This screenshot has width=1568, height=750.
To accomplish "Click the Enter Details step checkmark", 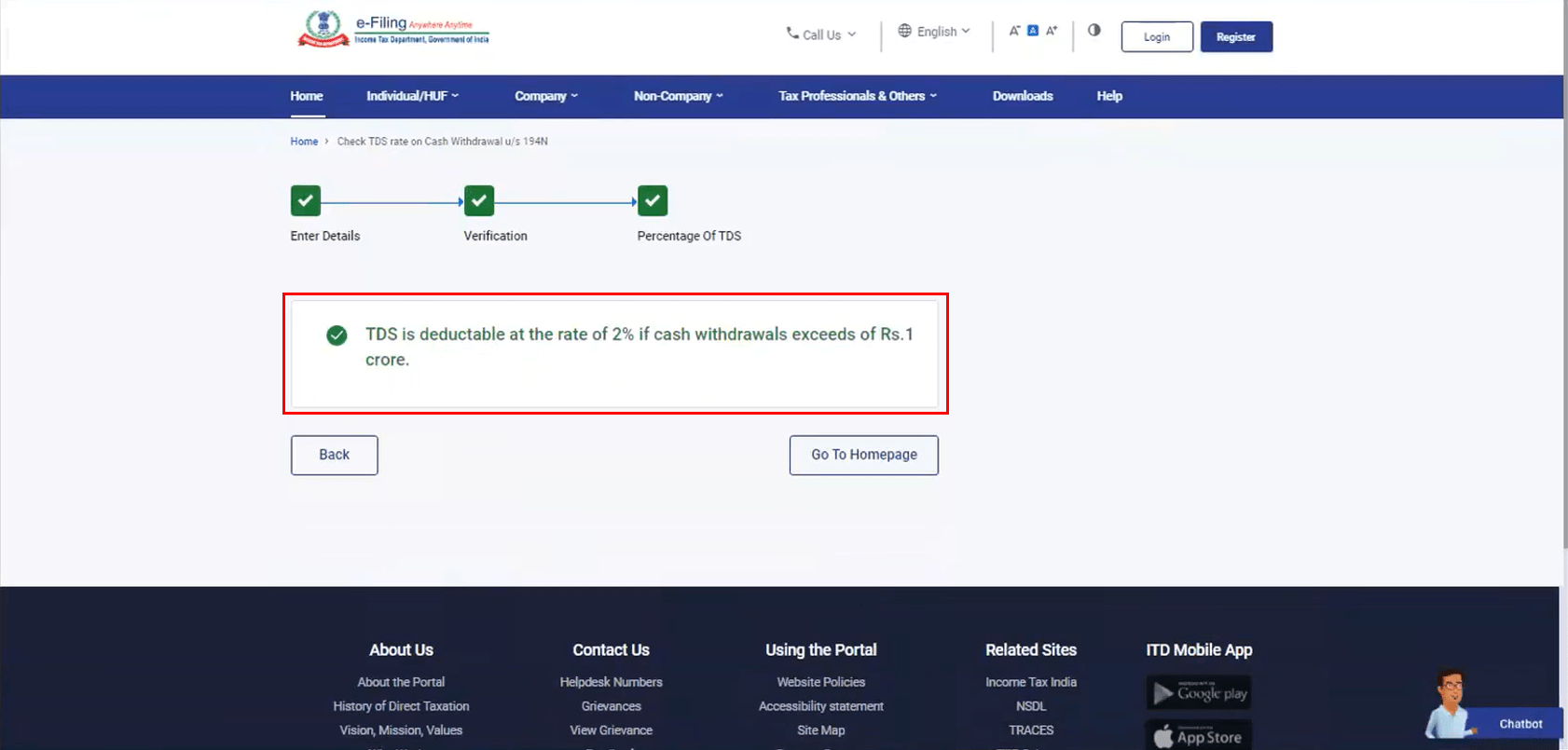I will point(306,201).
